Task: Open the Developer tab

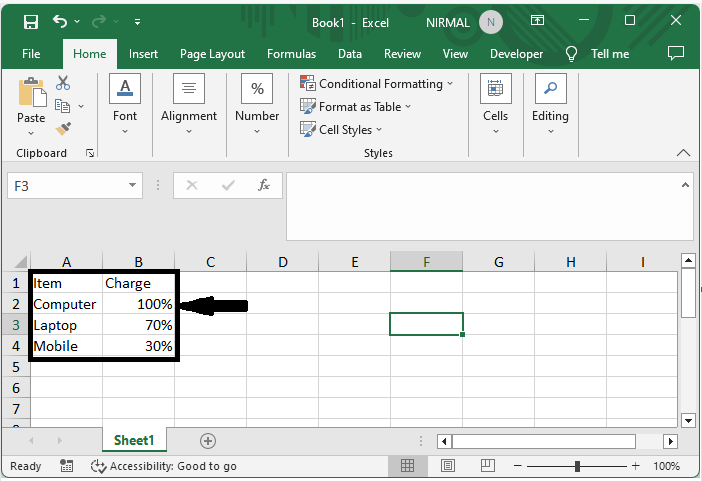Action: pyautogui.click(x=516, y=54)
